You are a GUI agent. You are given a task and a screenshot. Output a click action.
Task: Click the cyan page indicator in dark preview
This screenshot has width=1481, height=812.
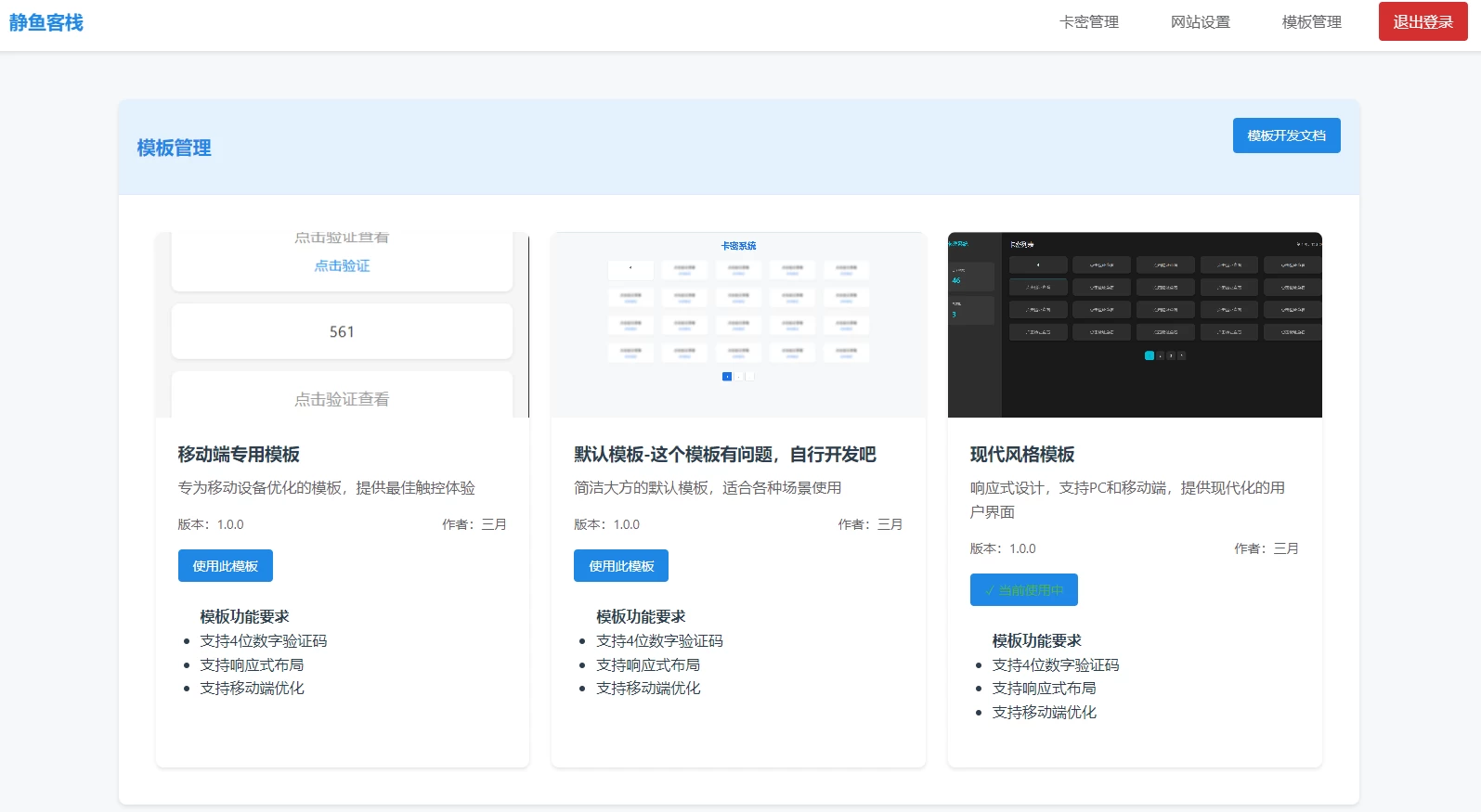click(1150, 355)
